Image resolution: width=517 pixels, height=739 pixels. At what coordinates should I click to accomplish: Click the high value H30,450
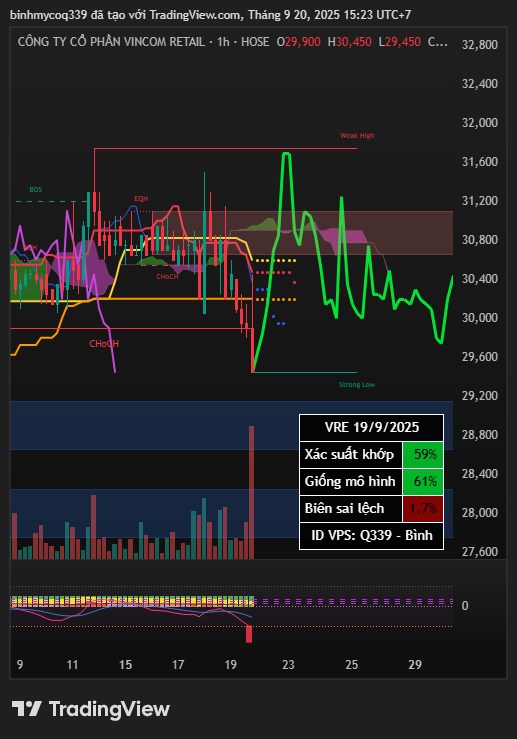point(349,42)
